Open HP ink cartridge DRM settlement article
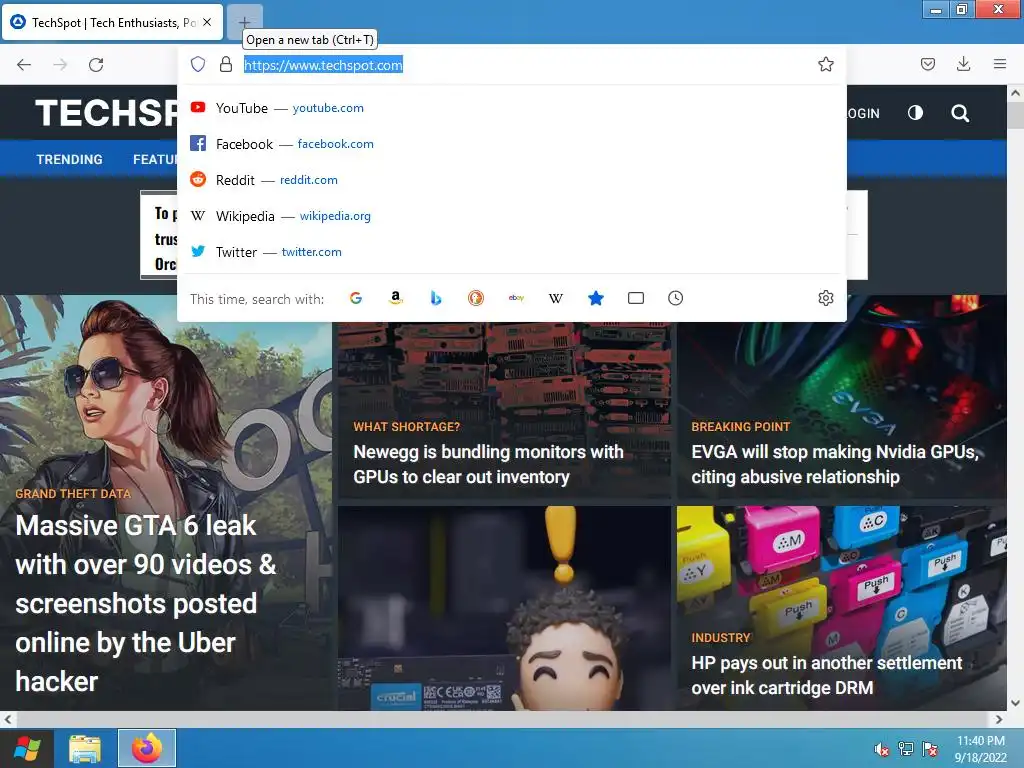Image resolution: width=1024 pixels, height=768 pixels. (826, 675)
